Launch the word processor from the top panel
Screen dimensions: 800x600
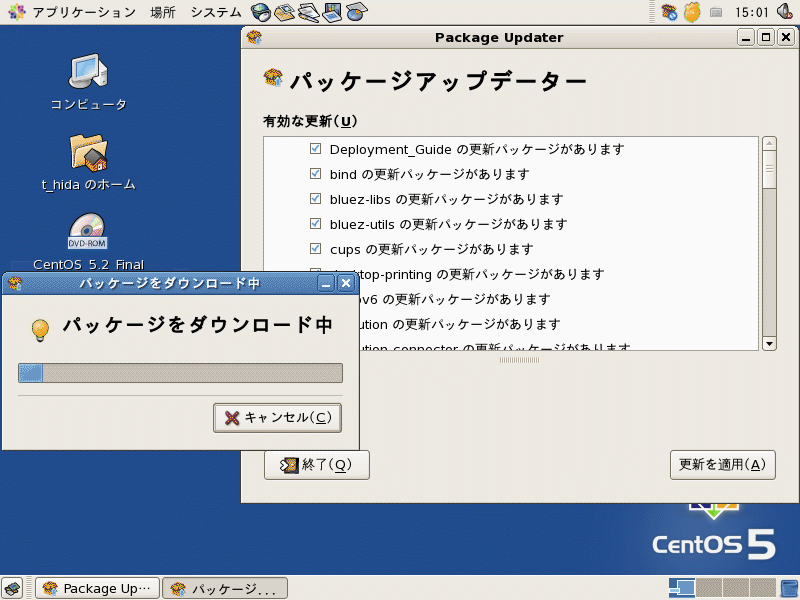(x=309, y=12)
